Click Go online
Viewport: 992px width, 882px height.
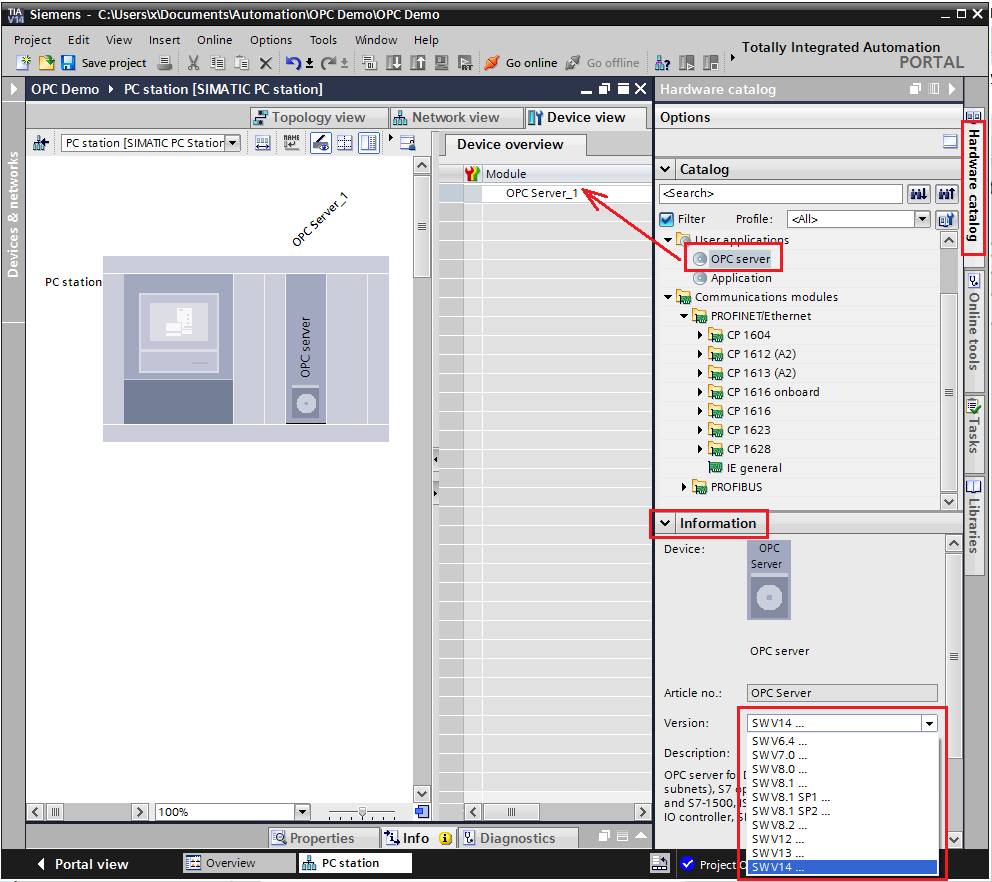[x=521, y=63]
